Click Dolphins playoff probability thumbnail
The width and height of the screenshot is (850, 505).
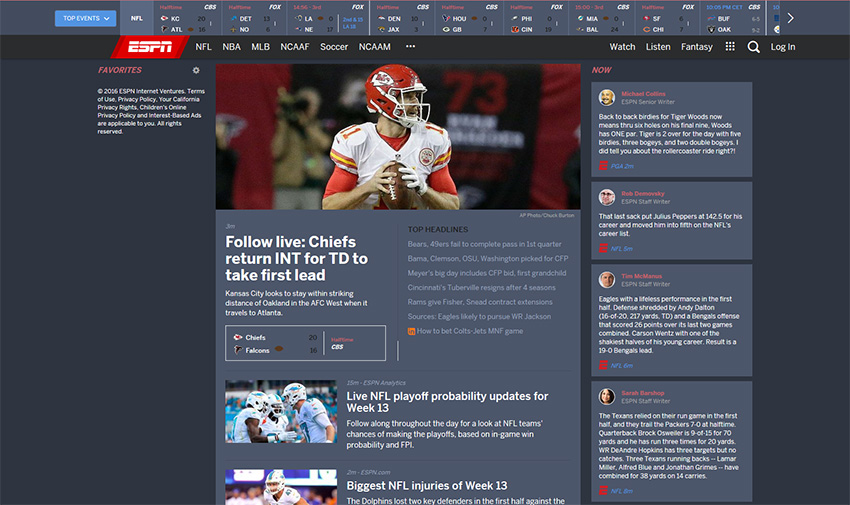tap(281, 411)
